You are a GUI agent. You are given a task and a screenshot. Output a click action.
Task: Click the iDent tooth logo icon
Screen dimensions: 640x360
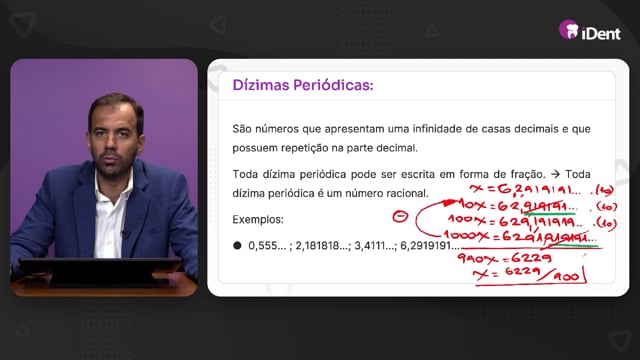point(569,29)
